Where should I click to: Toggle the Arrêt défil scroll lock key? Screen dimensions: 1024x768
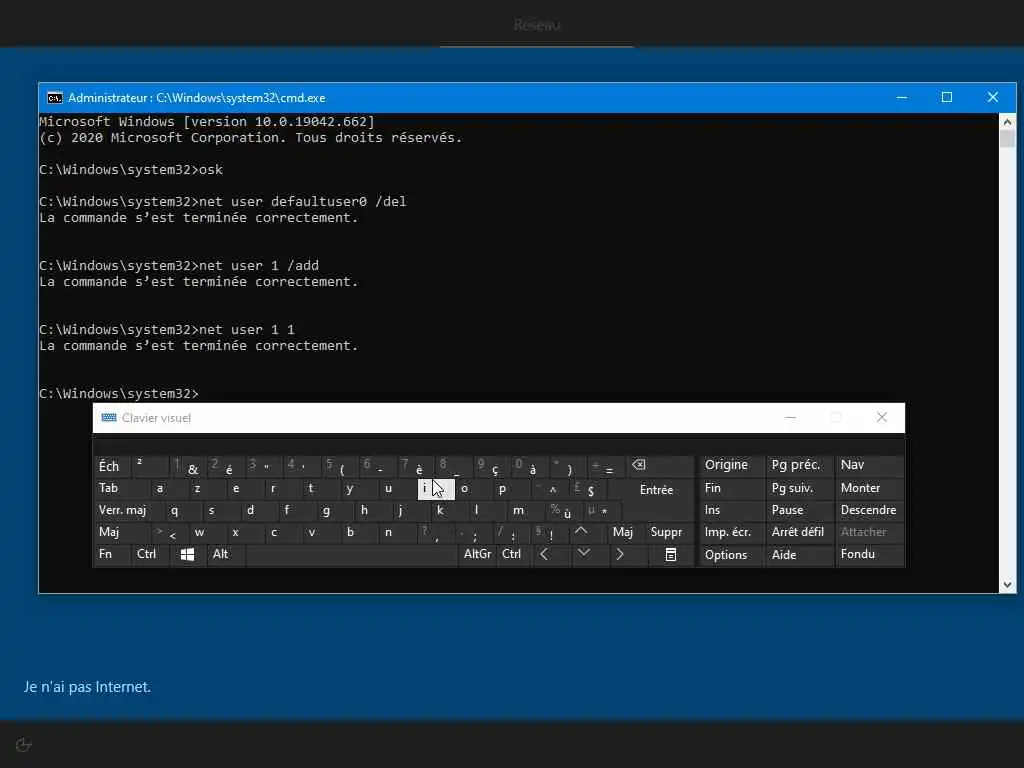tap(799, 532)
